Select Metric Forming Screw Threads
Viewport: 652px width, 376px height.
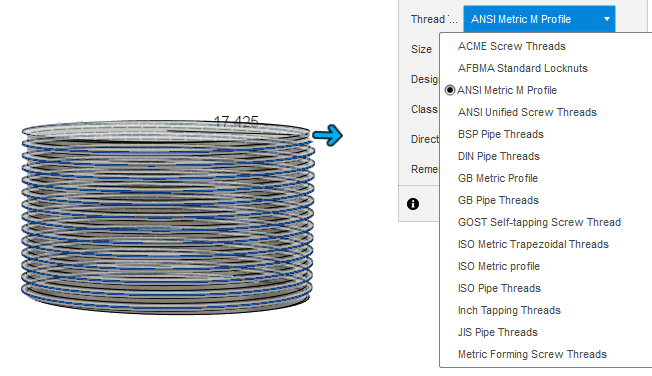(532, 355)
